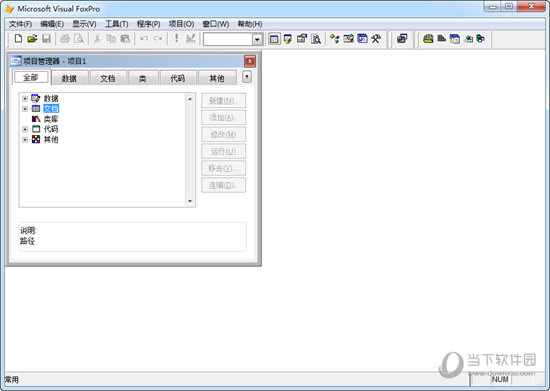Click the Undo arrow icon

click(144, 38)
